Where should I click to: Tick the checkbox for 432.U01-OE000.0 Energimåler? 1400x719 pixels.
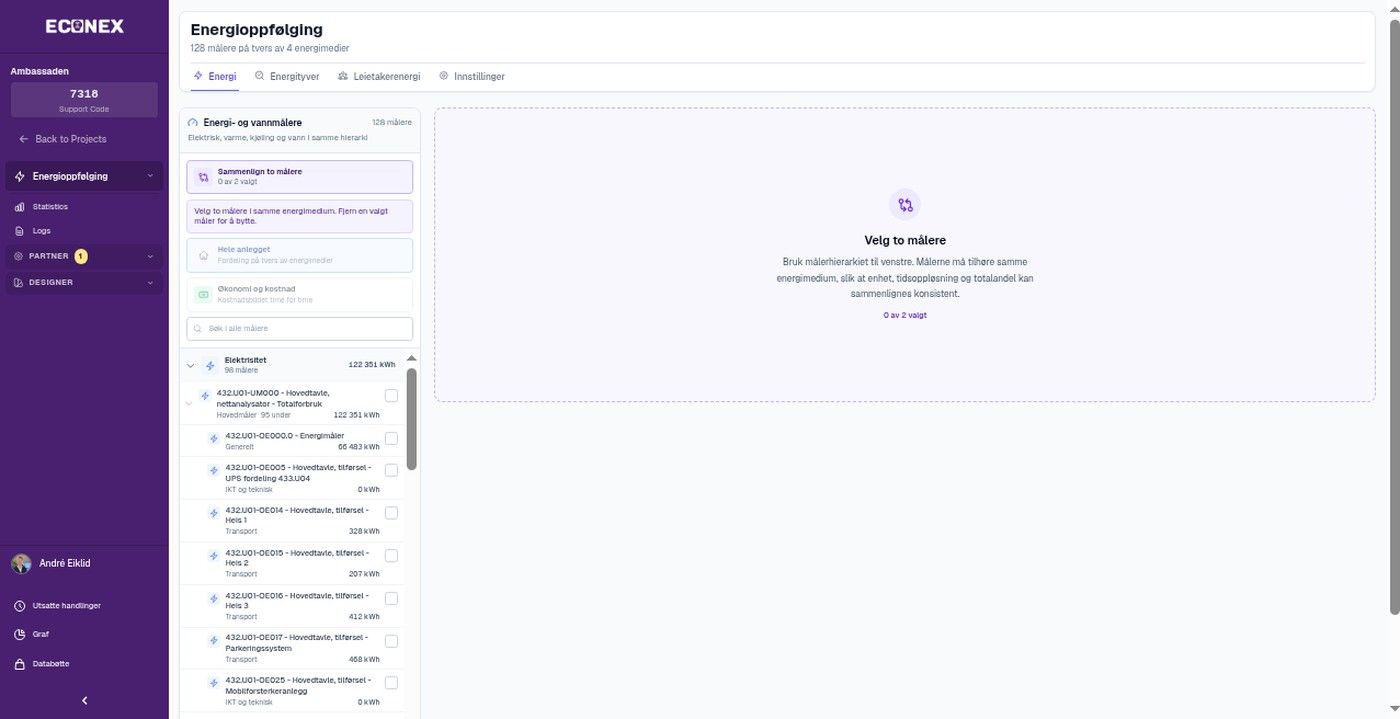click(x=391, y=439)
